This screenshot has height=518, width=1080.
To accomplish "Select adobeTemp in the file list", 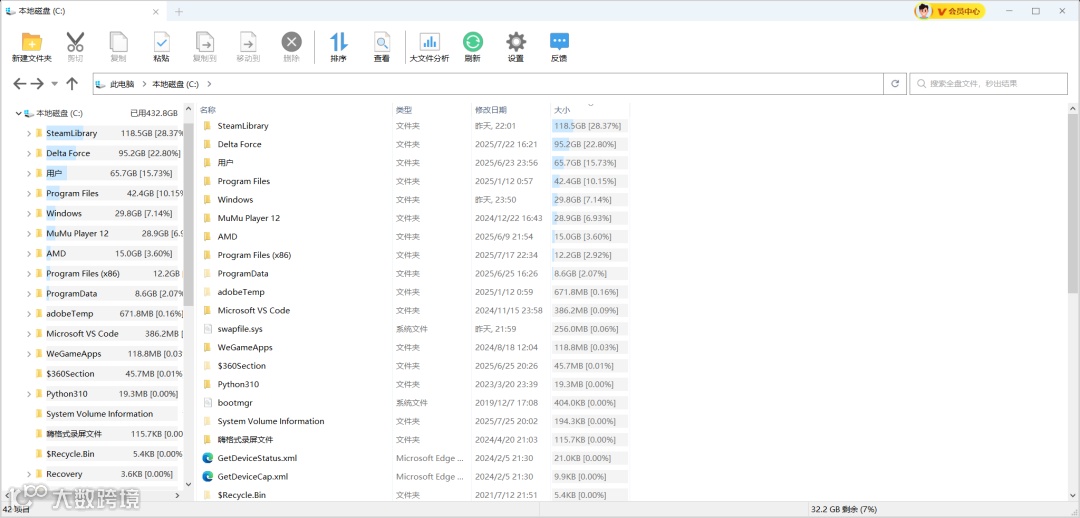I will (x=241, y=292).
